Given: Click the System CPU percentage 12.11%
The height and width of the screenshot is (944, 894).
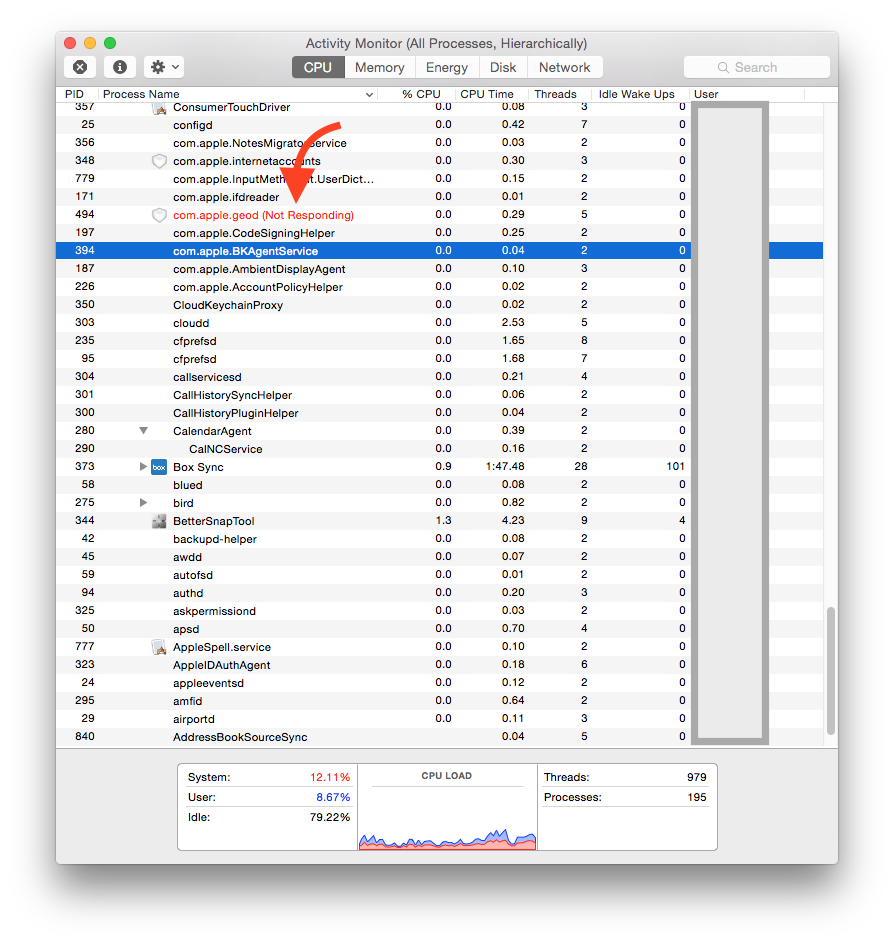Looking at the screenshot, I should pyautogui.click(x=330, y=777).
